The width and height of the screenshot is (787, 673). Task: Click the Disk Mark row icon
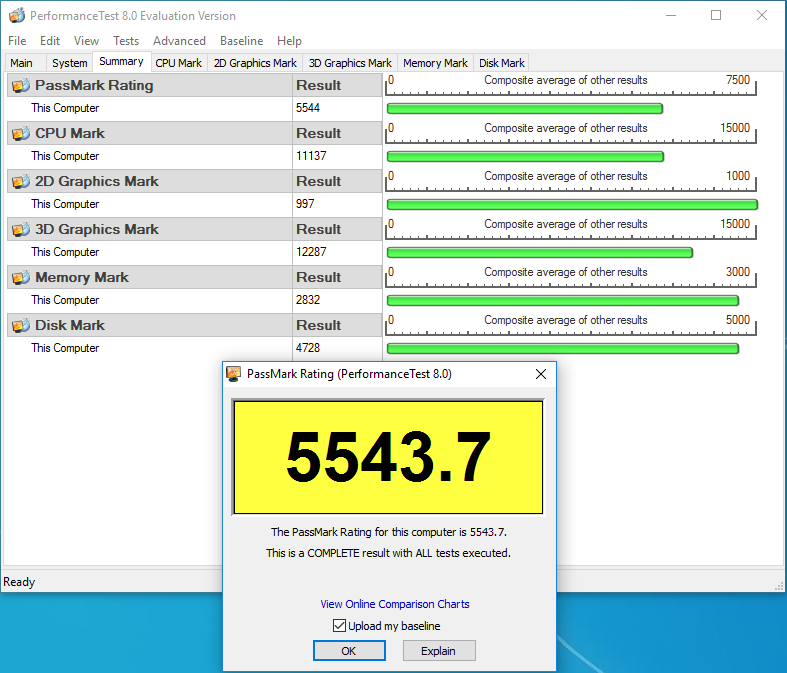click(x=21, y=325)
